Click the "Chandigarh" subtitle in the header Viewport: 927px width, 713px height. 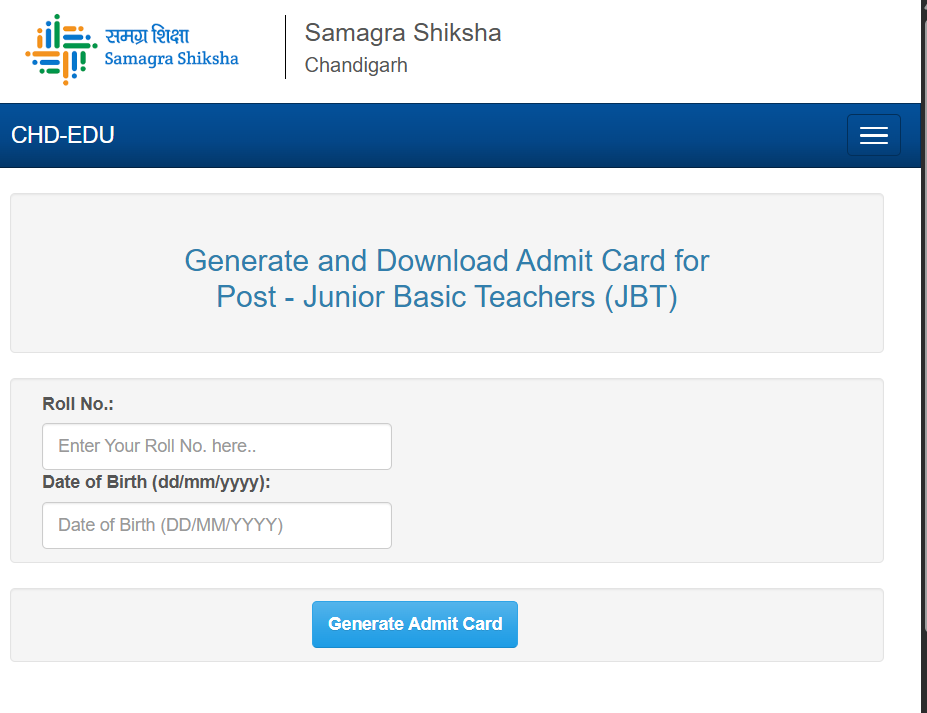click(356, 66)
